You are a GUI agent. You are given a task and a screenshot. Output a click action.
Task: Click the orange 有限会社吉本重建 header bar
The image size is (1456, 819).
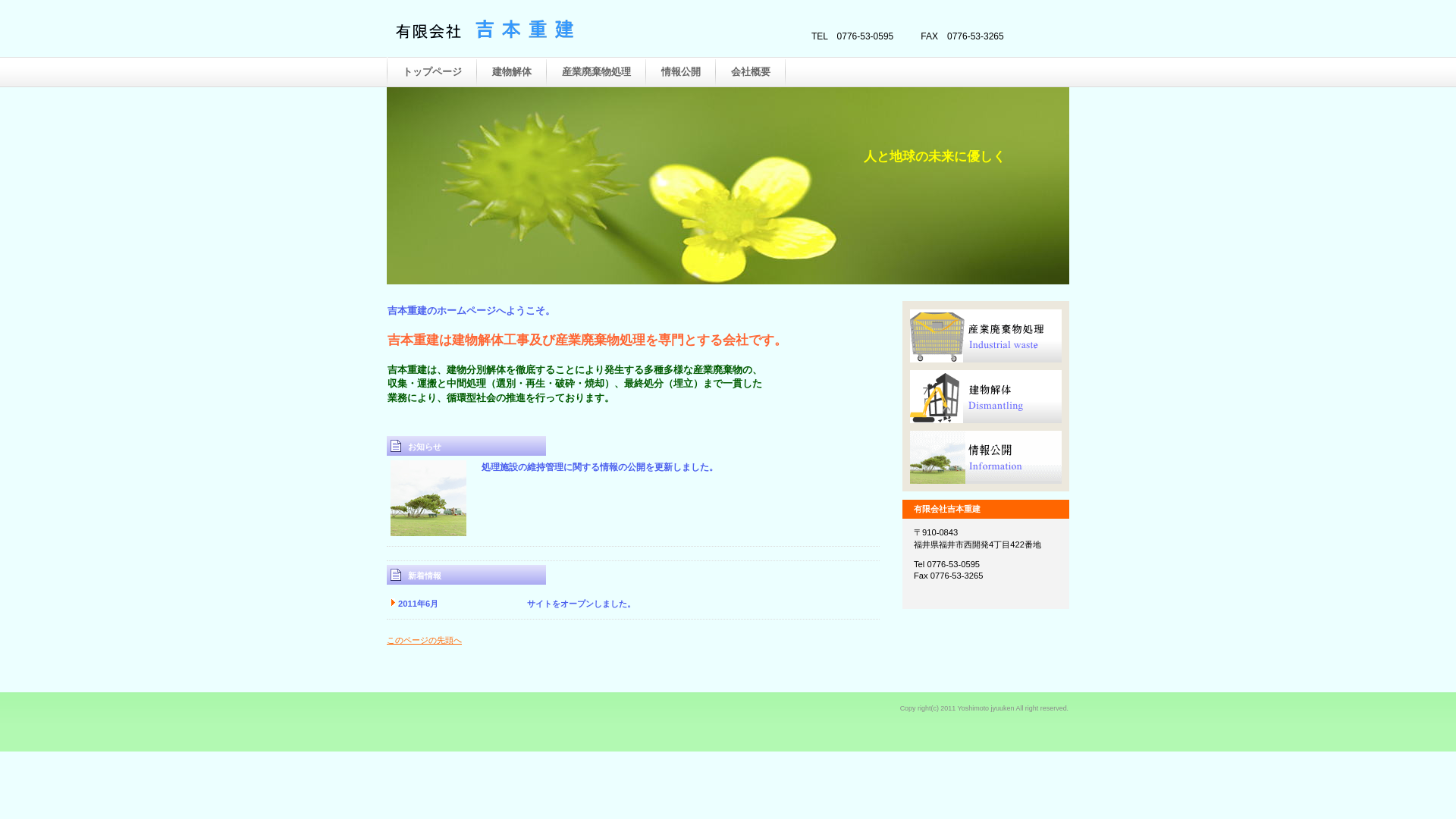click(x=984, y=509)
